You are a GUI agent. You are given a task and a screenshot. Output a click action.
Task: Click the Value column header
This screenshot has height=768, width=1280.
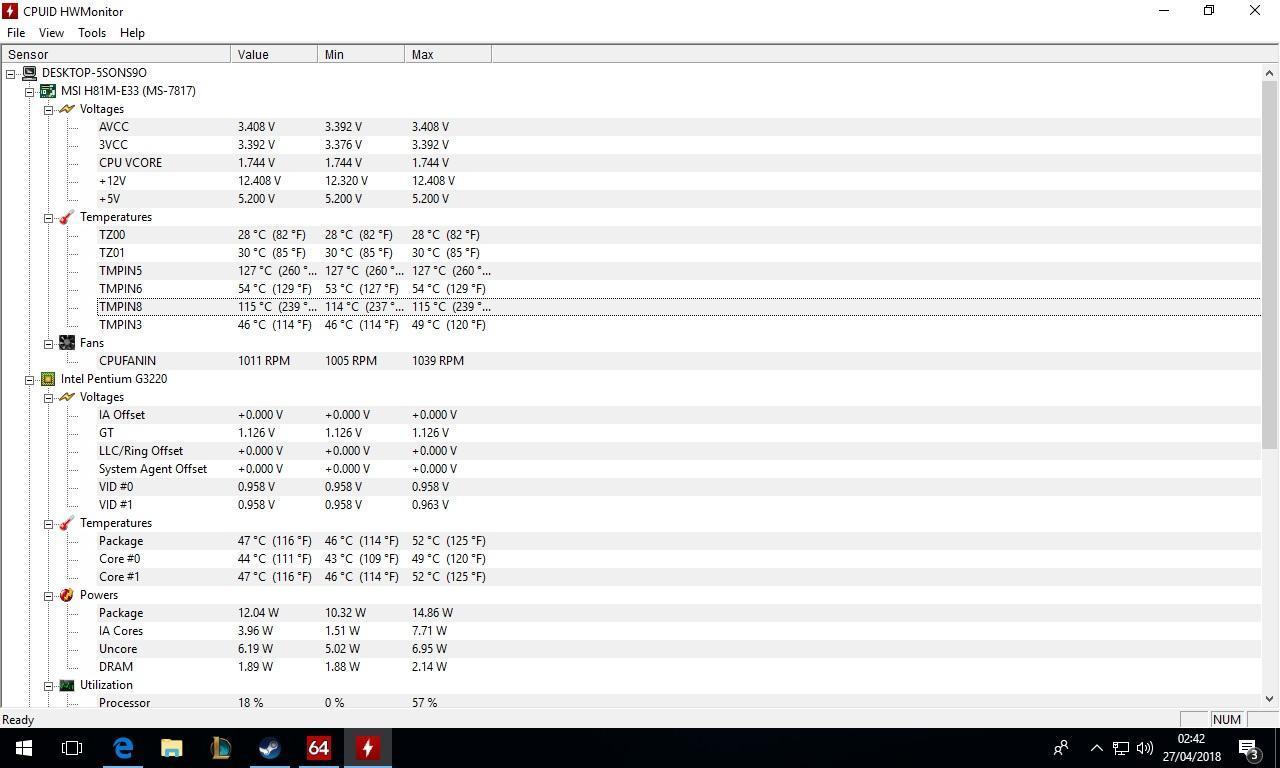pos(274,54)
